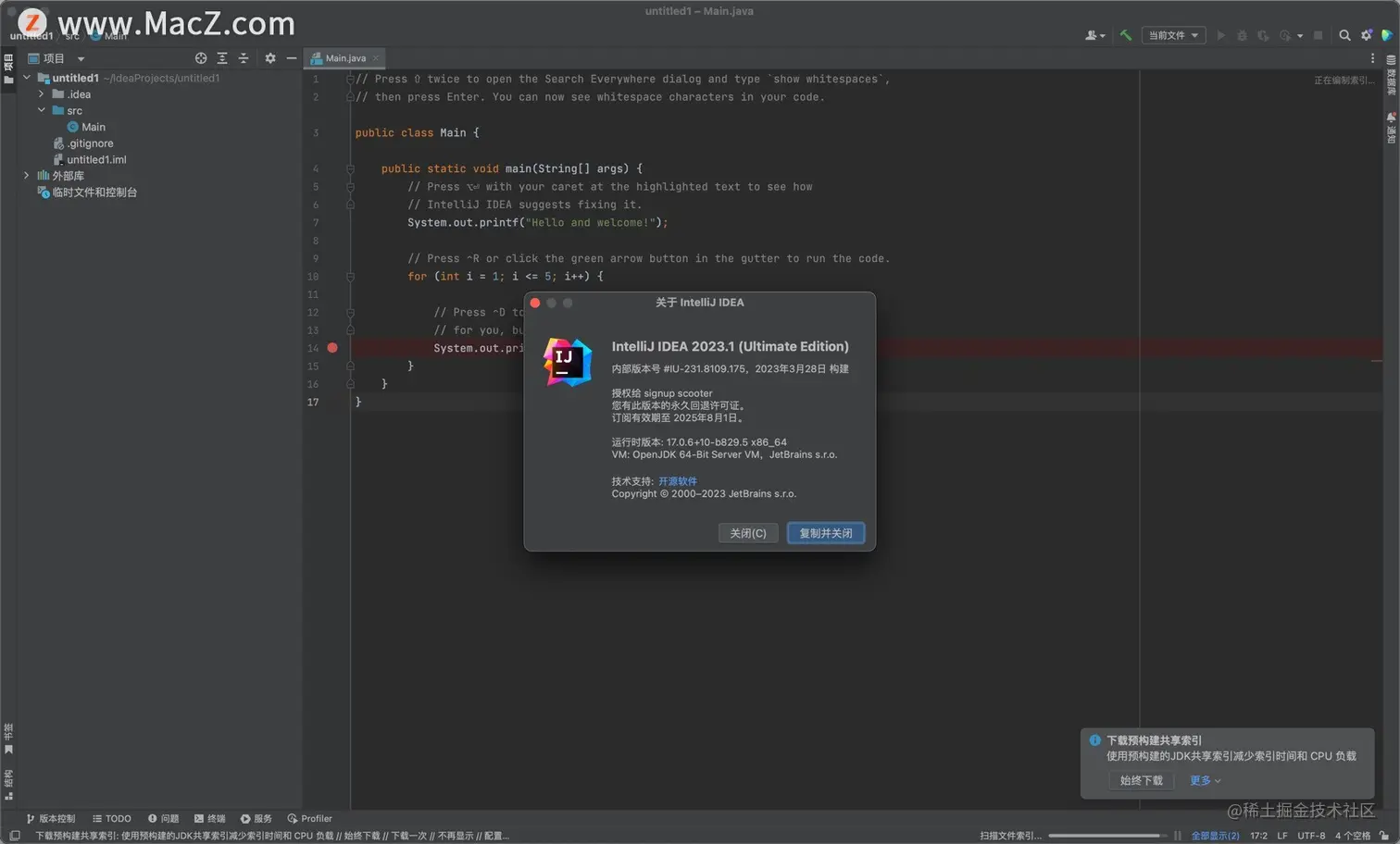Close the Main.java editor tab
Screen dimensions: 1400x844
[x=376, y=57]
